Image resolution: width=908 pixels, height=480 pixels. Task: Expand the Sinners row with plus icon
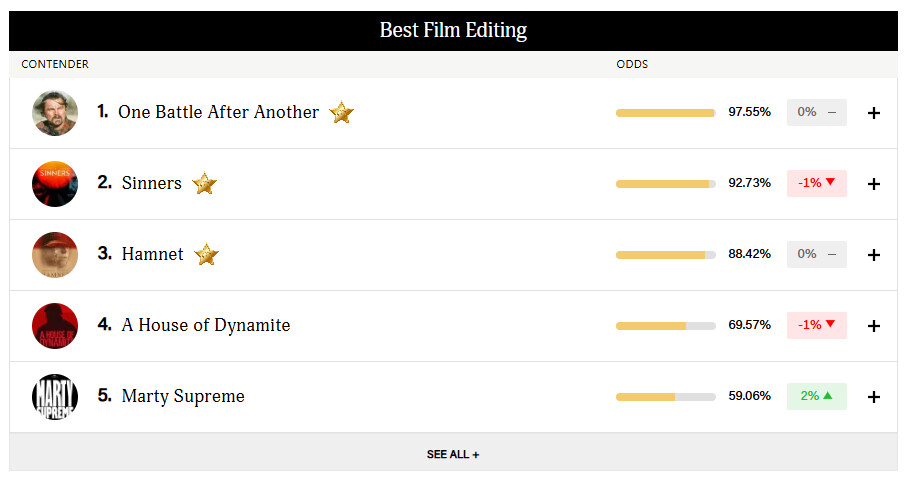click(x=873, y=184)
